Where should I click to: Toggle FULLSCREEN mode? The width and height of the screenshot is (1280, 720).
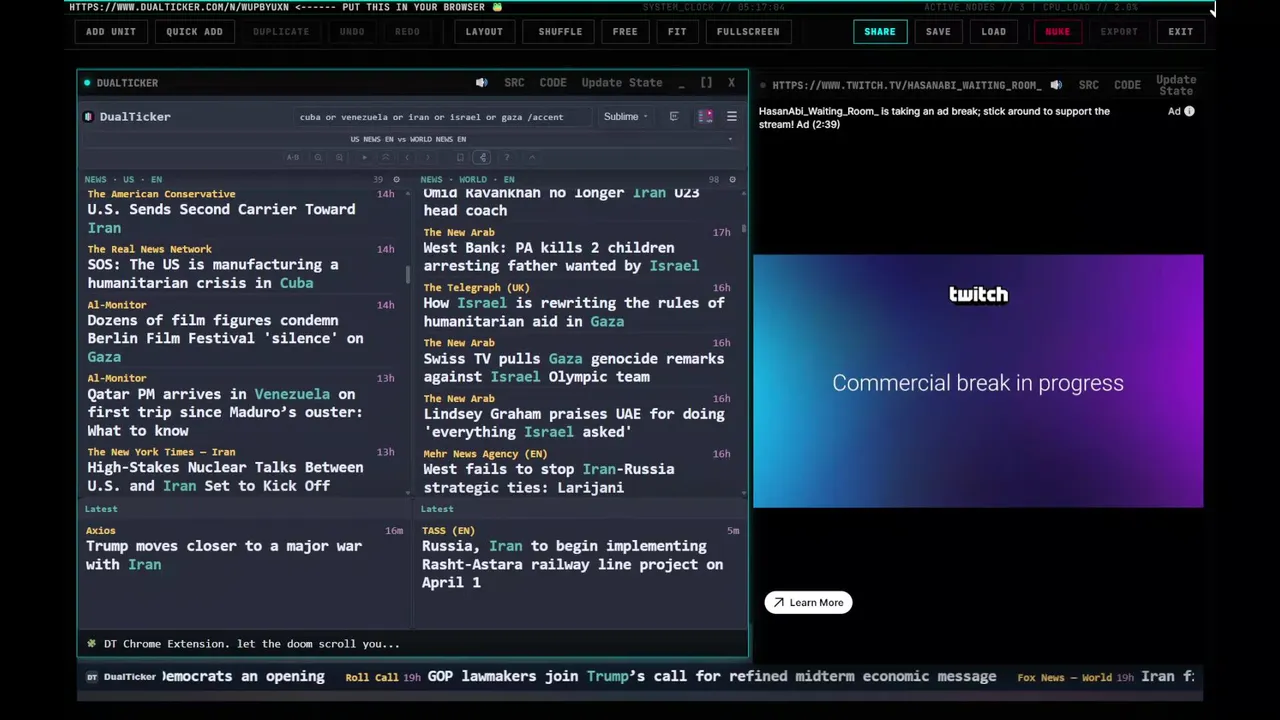pyautogui.click(x=748, y=31)
